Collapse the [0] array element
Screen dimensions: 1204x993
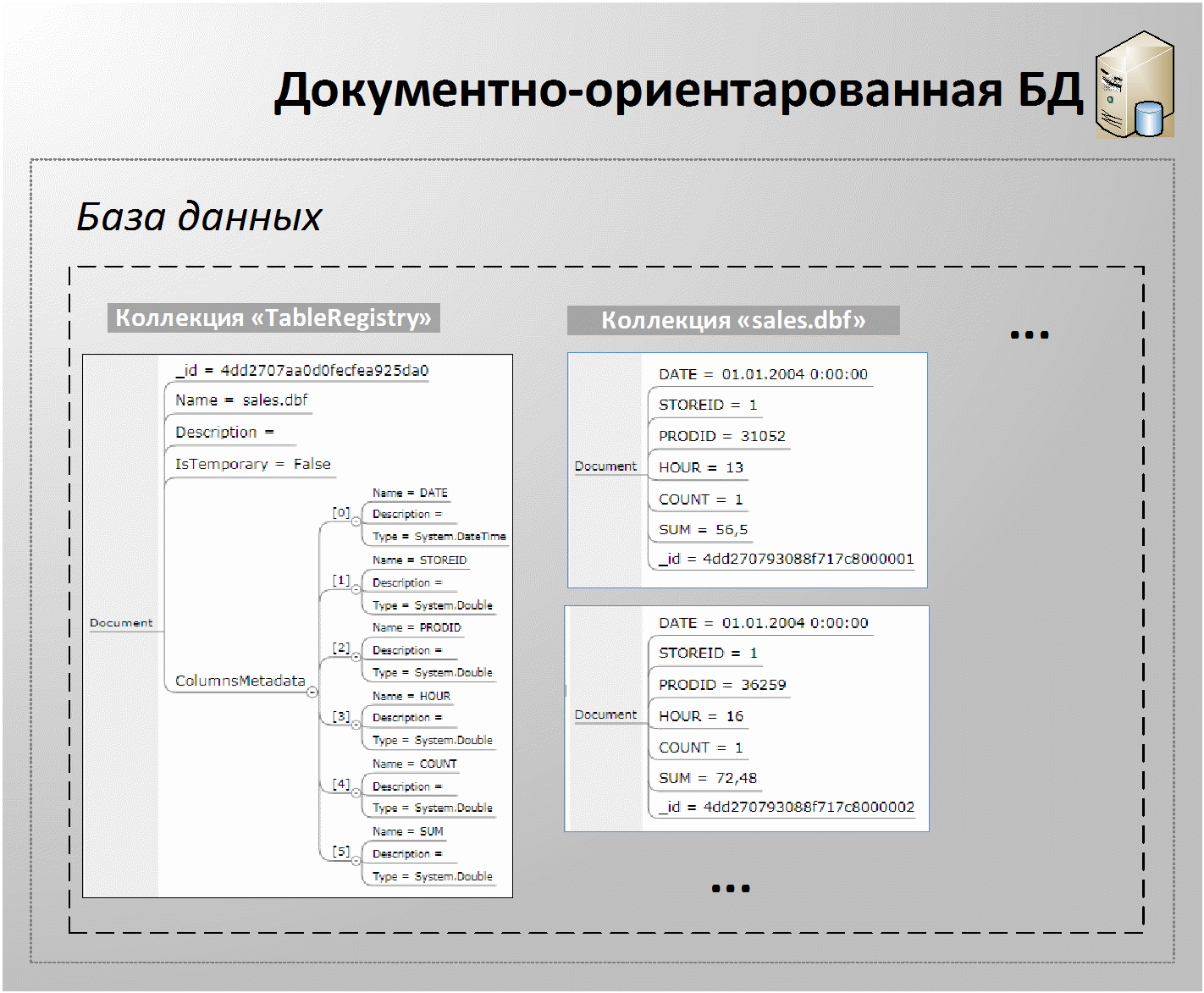(x=356, y=521)
